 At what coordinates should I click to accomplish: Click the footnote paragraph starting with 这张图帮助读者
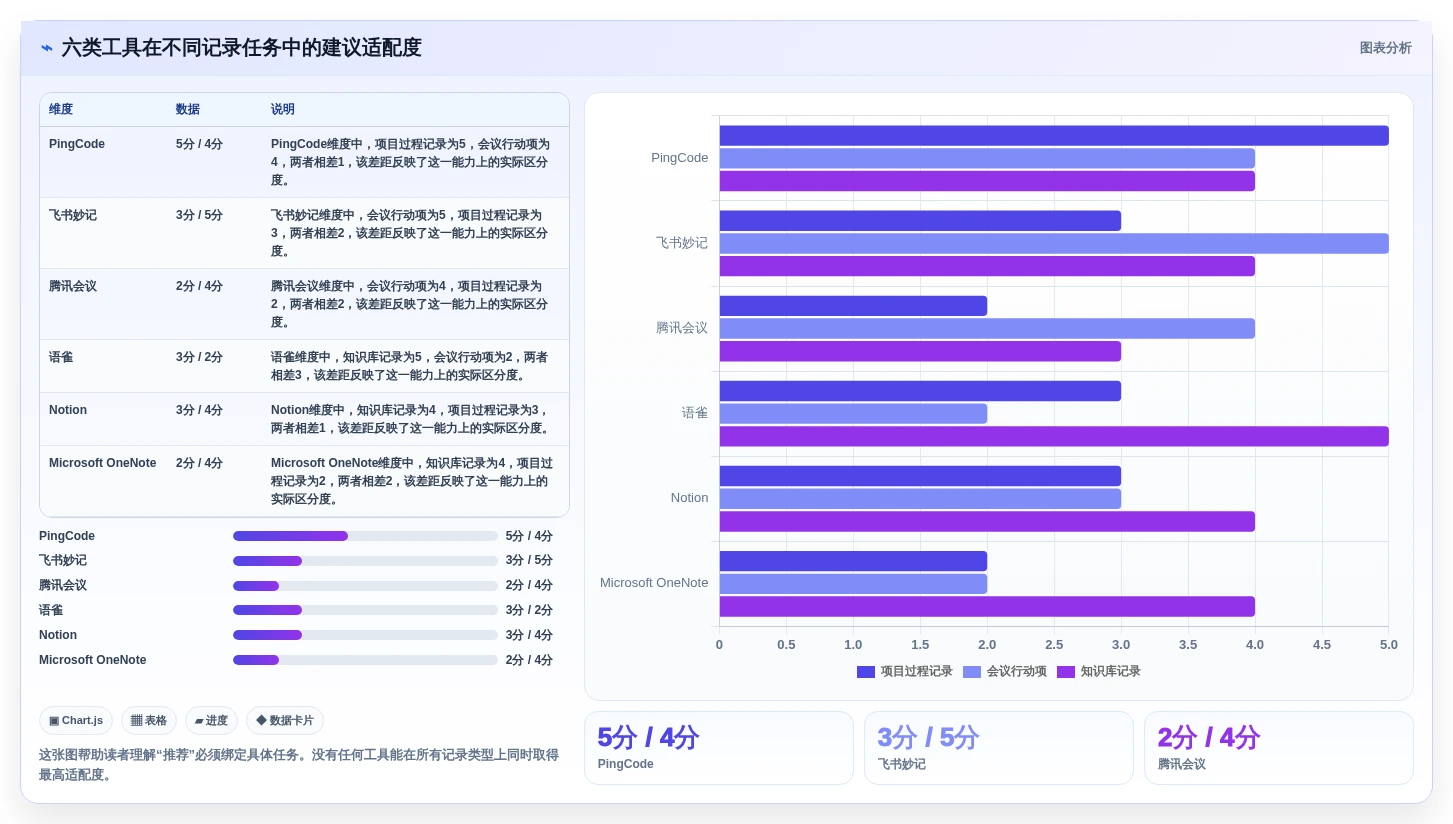[299, 765]
